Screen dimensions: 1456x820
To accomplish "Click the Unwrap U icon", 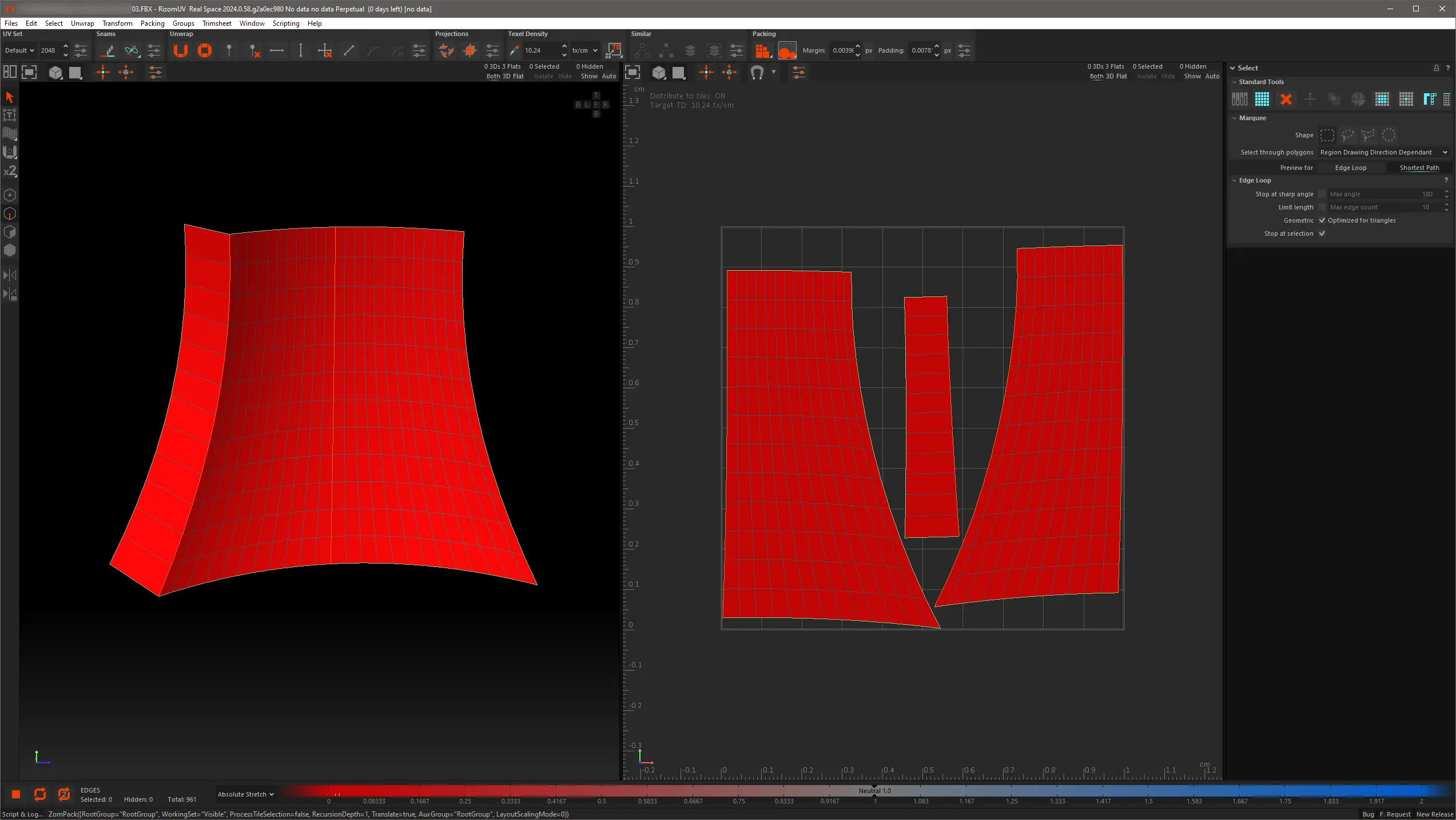I will click(181, 50).
